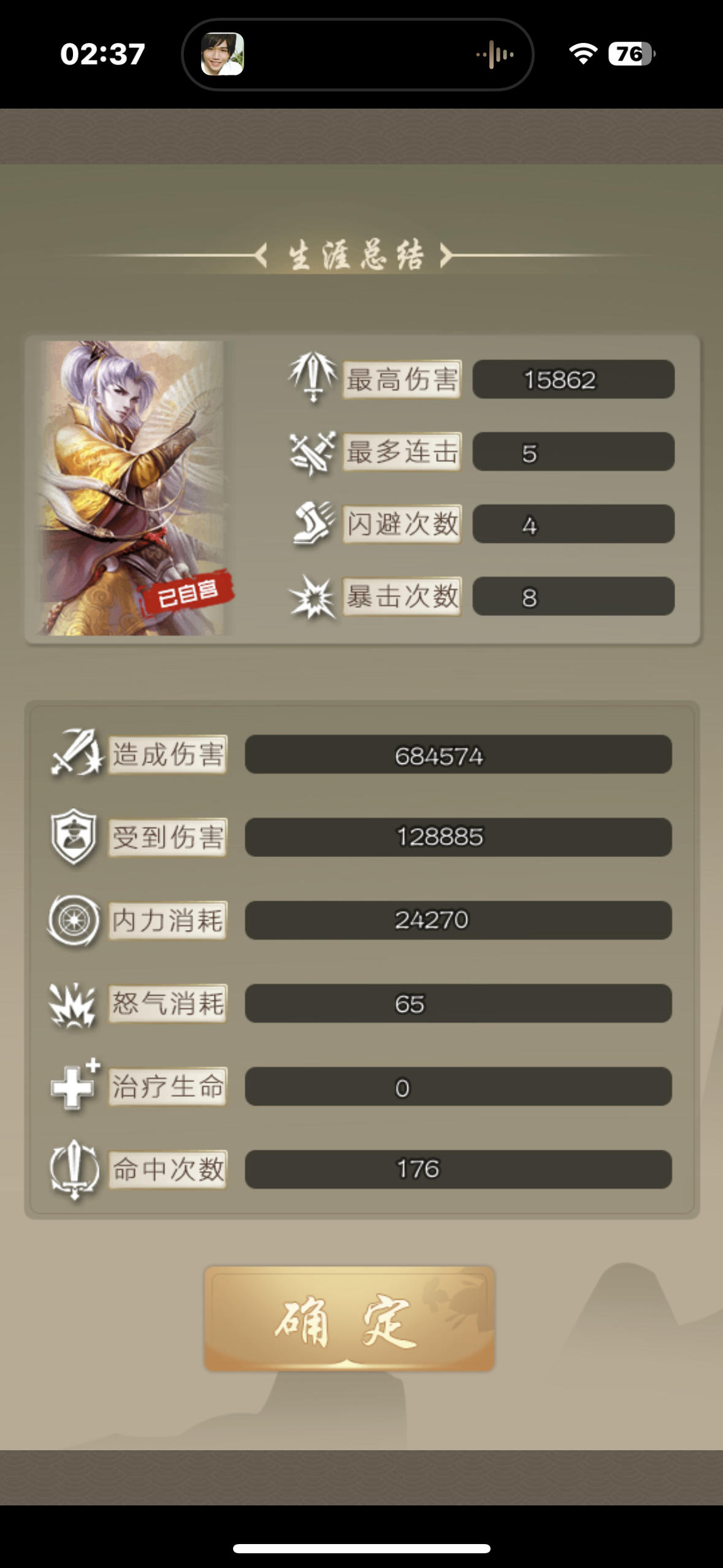Click the 怒气消耗 explosion icon
Viewport: 723px width, 1568px height.
(72, 1005)
